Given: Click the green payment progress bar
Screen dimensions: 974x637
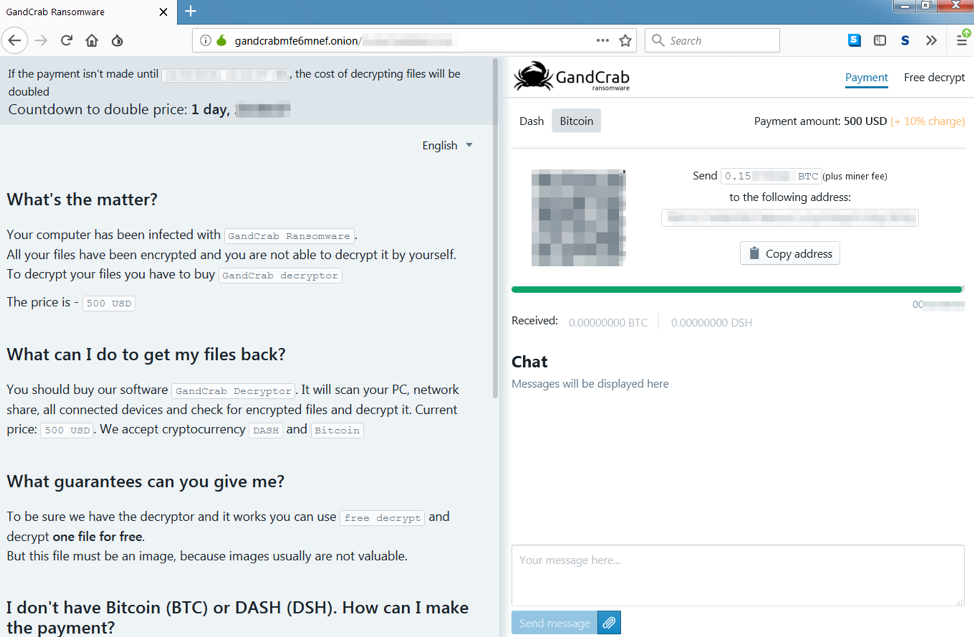Looking at the screenshot, I should point(737,290).
